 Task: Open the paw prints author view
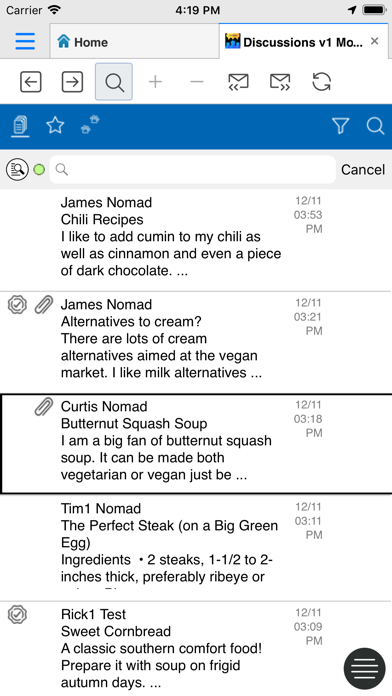[x=90, y=125]
